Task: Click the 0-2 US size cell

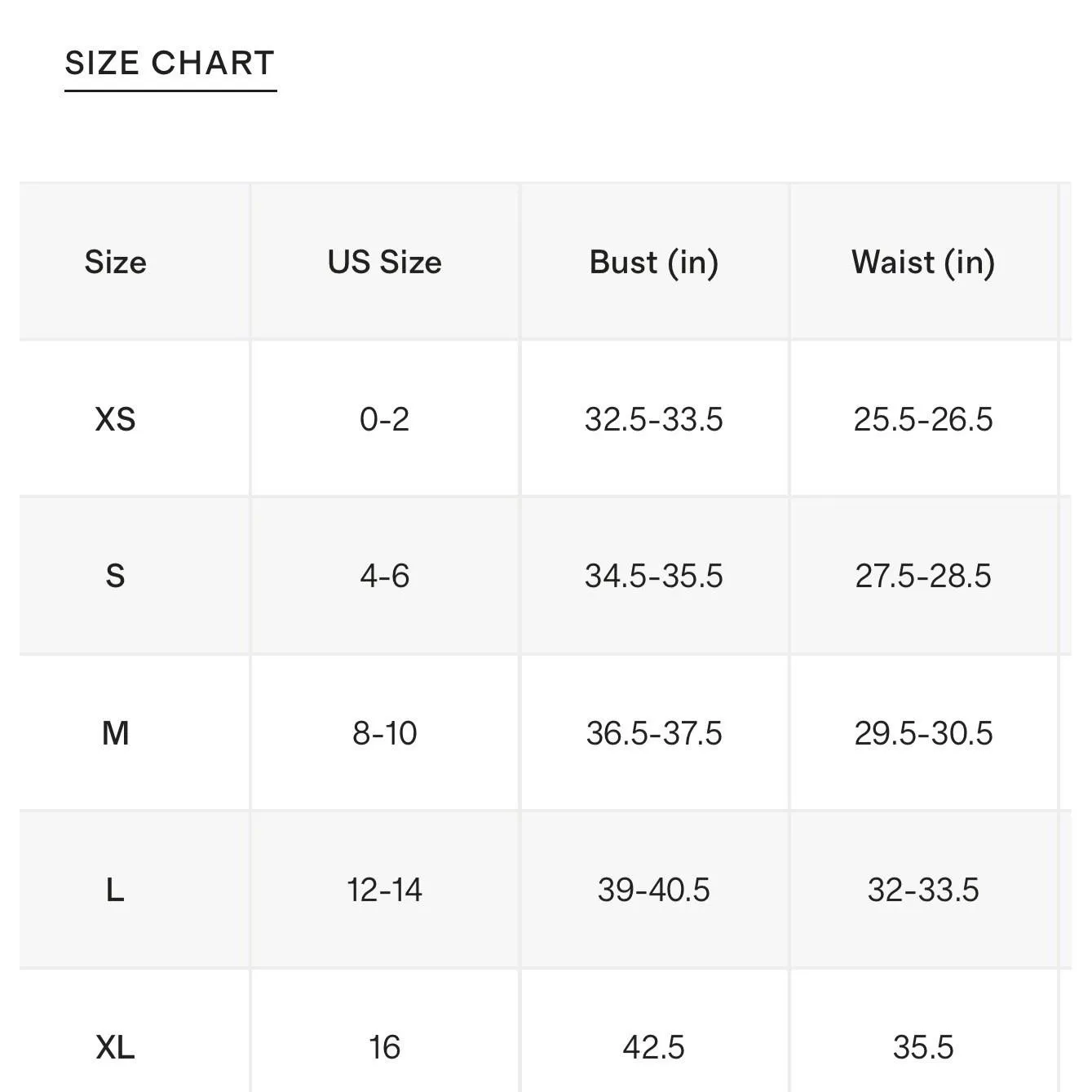Action: [x=385, y=419]
